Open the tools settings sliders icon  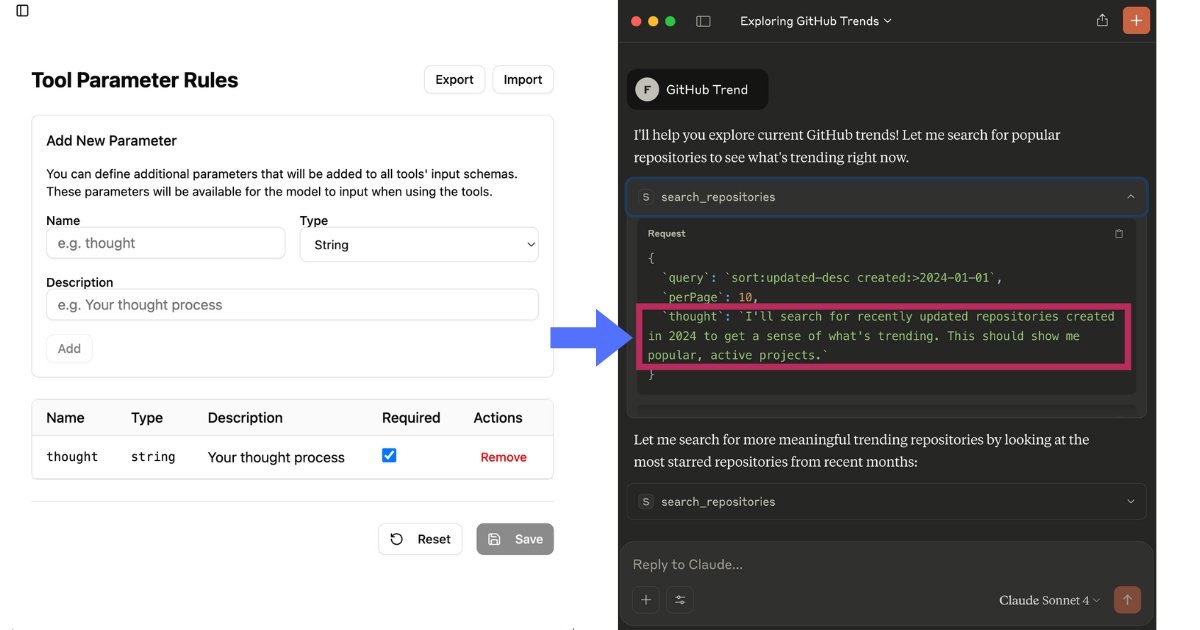point(680,600)
